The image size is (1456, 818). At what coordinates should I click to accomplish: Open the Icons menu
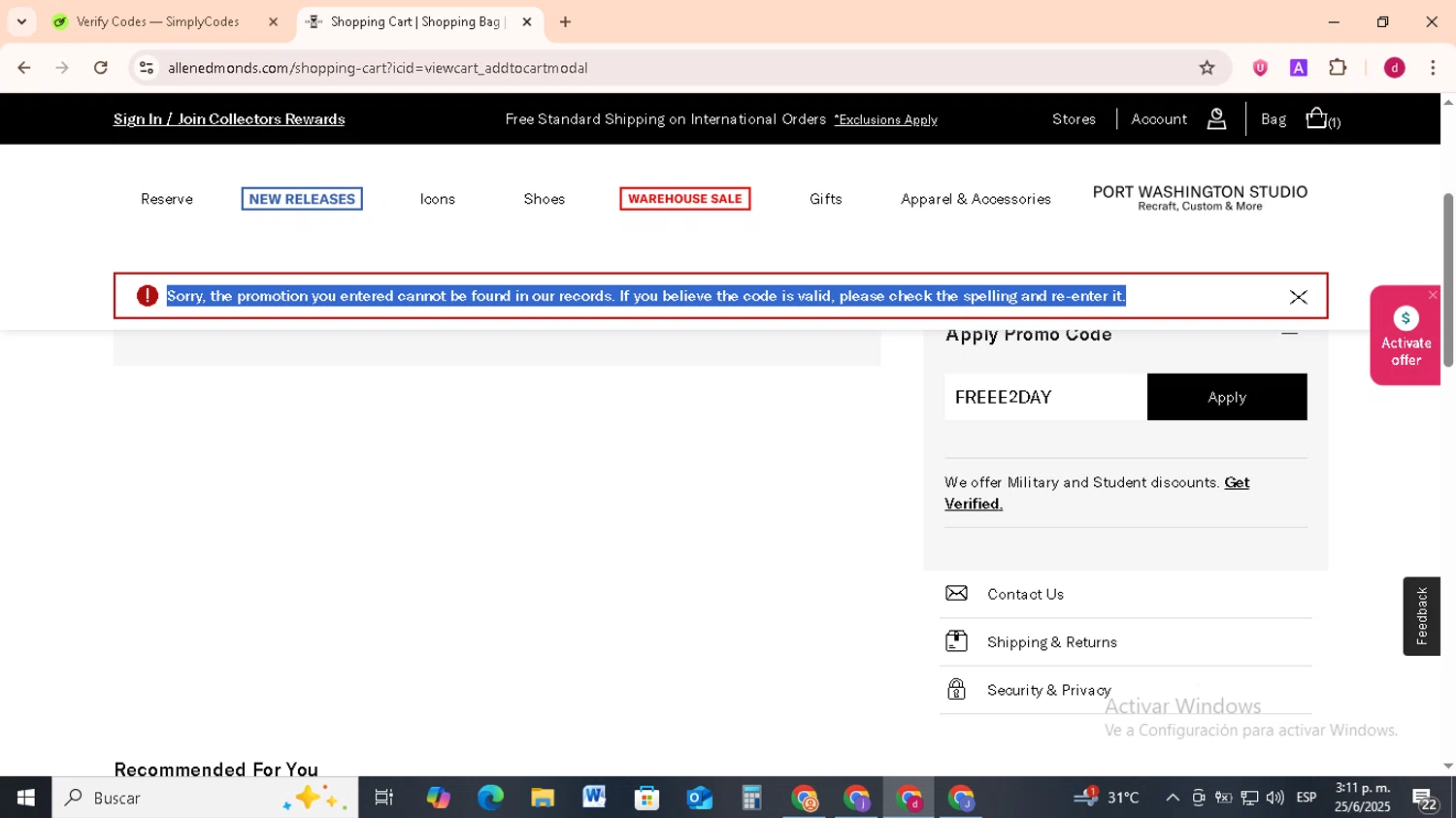[x=438, y=199]
